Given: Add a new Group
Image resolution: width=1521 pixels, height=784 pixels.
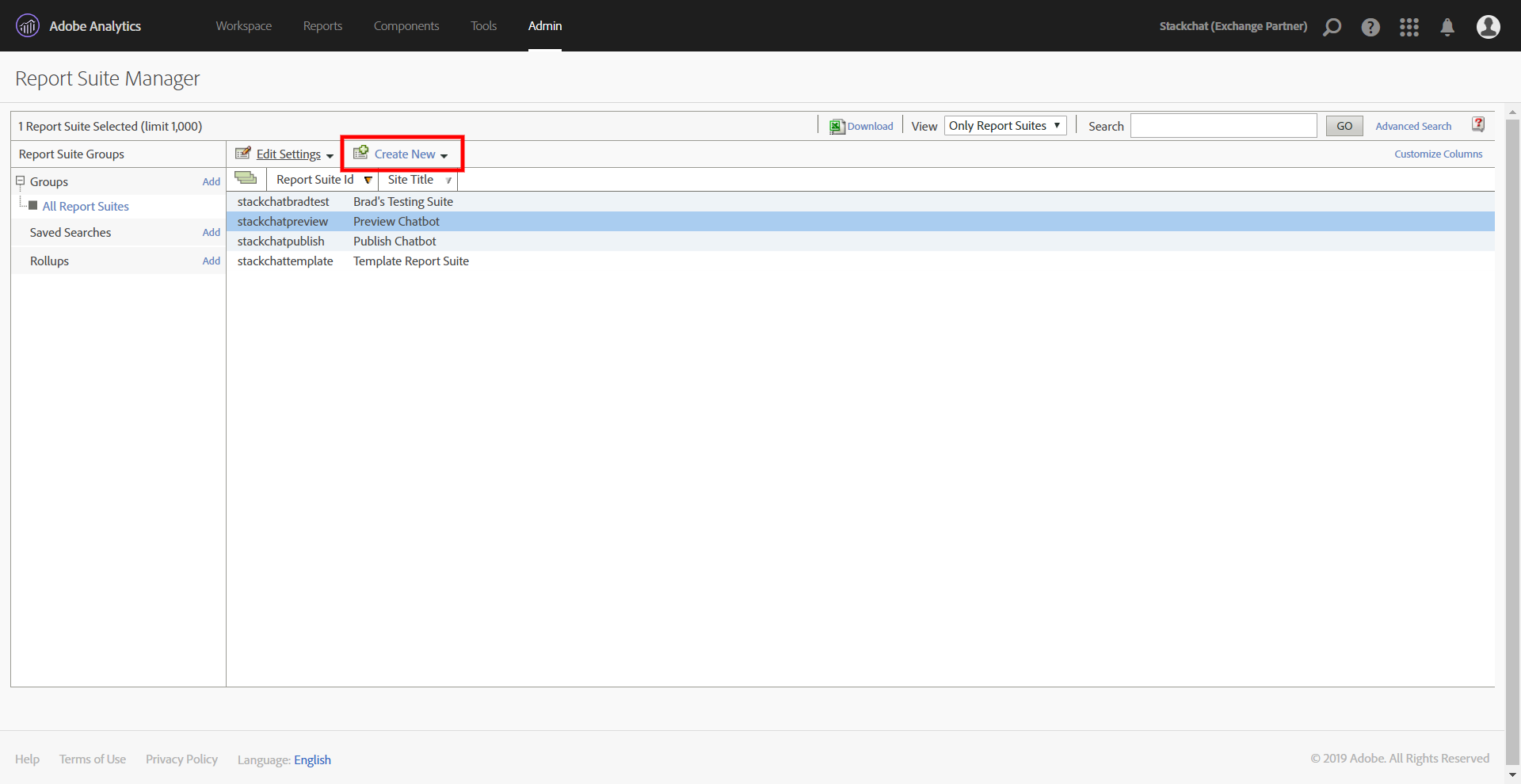Looking at the screenshot, I should coord(212,182).
